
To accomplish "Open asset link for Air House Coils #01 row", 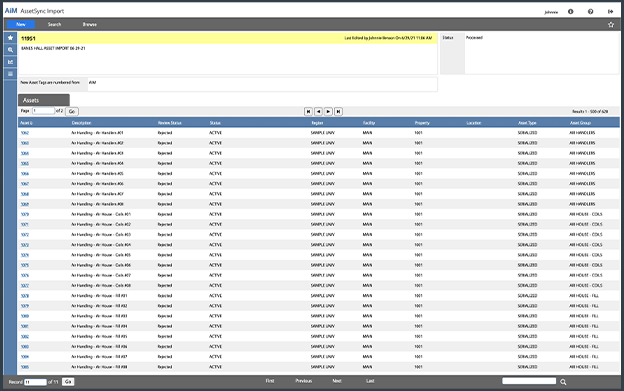I will coord(25,214).
